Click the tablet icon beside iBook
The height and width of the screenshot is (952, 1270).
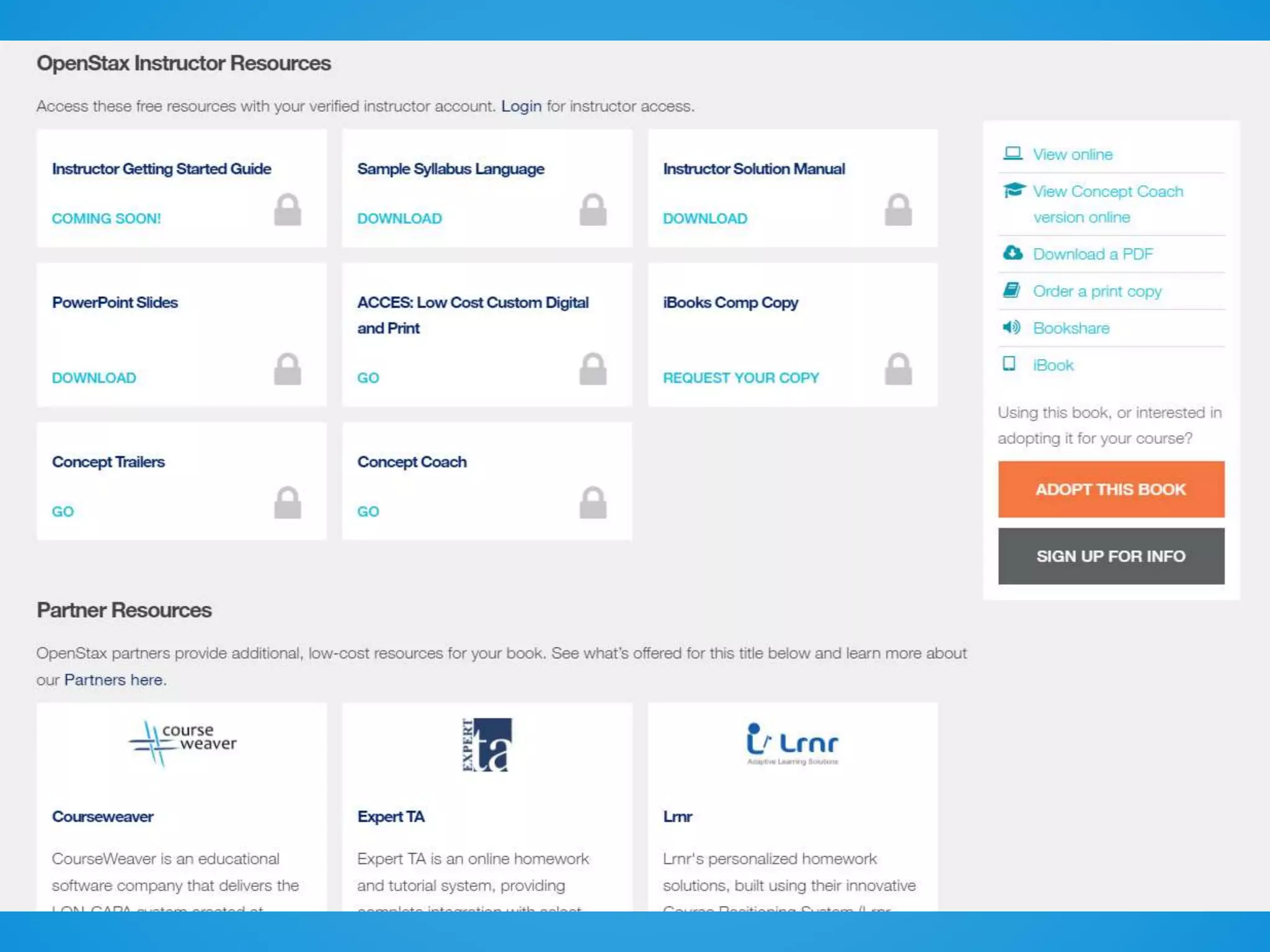pyautogui.click(x=1010, y=364)
